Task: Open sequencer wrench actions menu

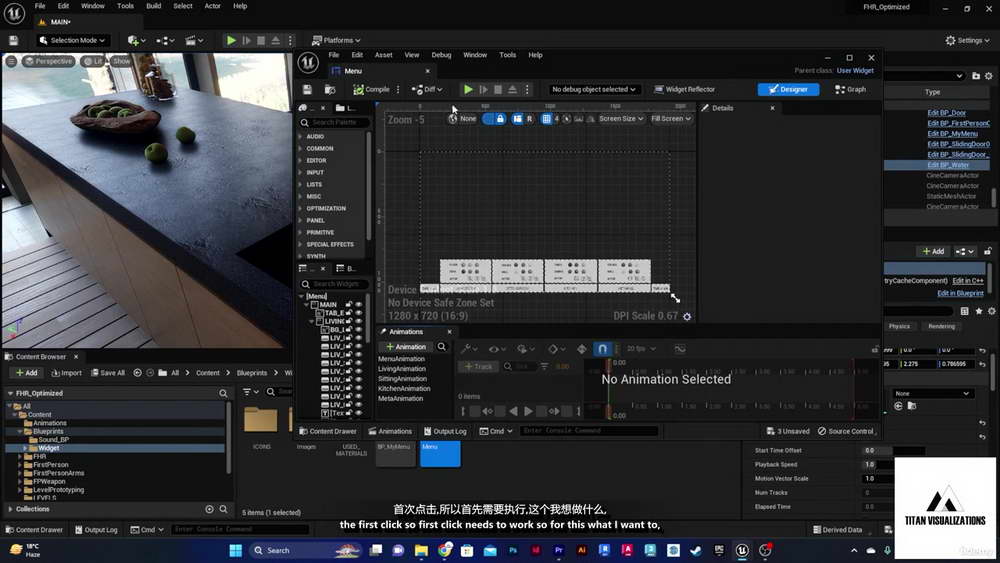Action: (x=469, y=349)
